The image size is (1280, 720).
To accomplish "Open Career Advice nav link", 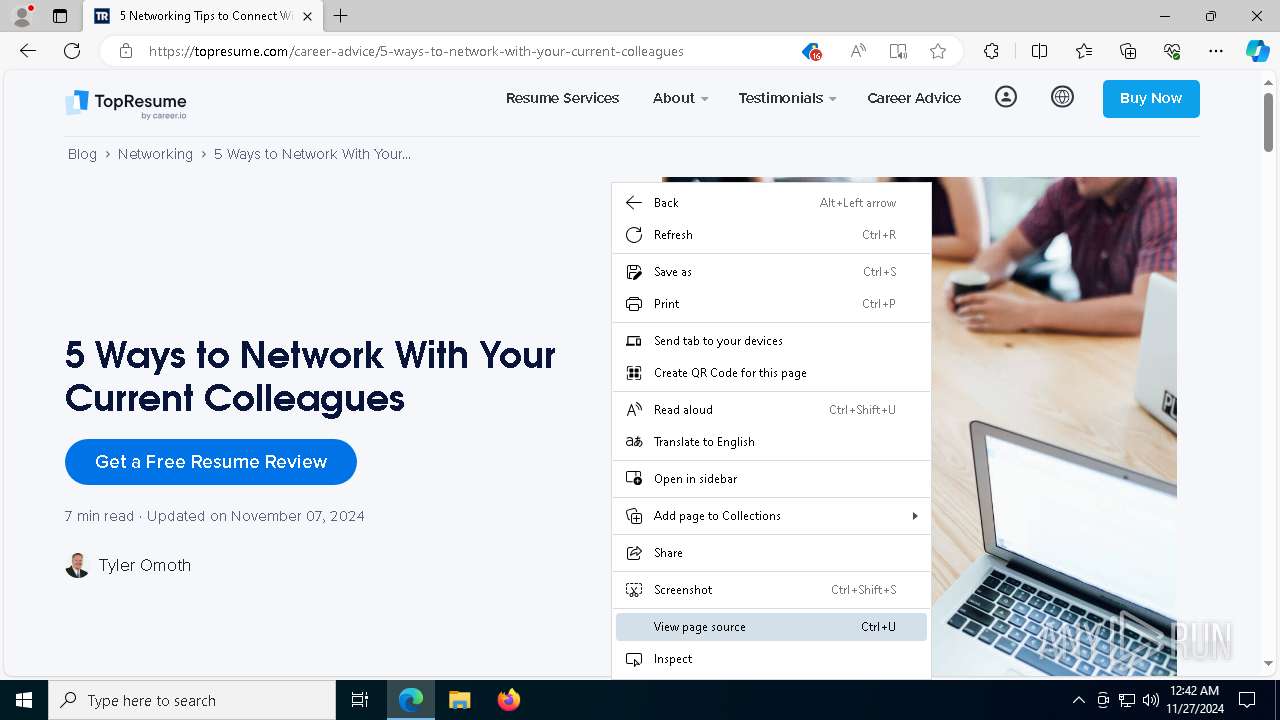I will [914, 98].
